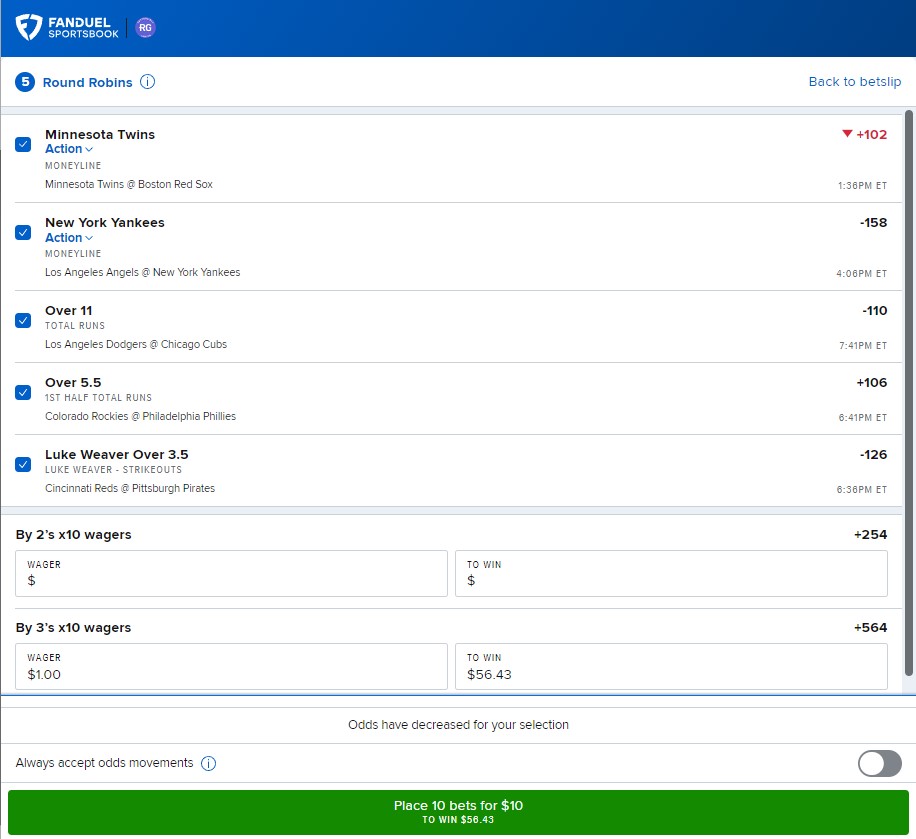The width and height of the screenshot is (916, 839).
Task: Uncheck the Over 11 total runs selection
Action: [x=23, y=320]
